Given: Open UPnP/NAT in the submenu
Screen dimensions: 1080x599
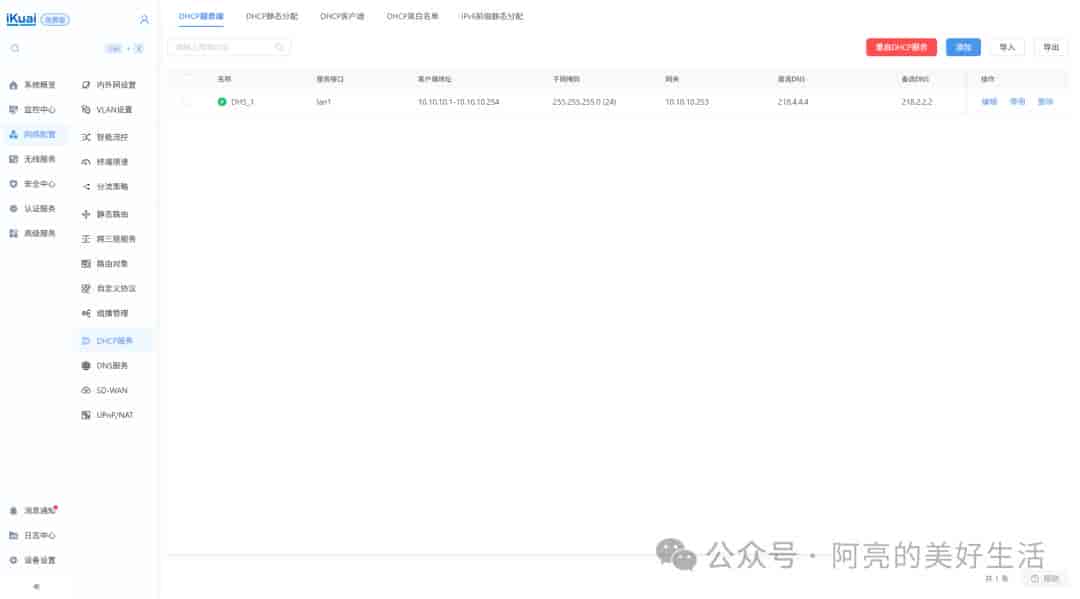Looking at the screenshot, I should click(107, 415).
